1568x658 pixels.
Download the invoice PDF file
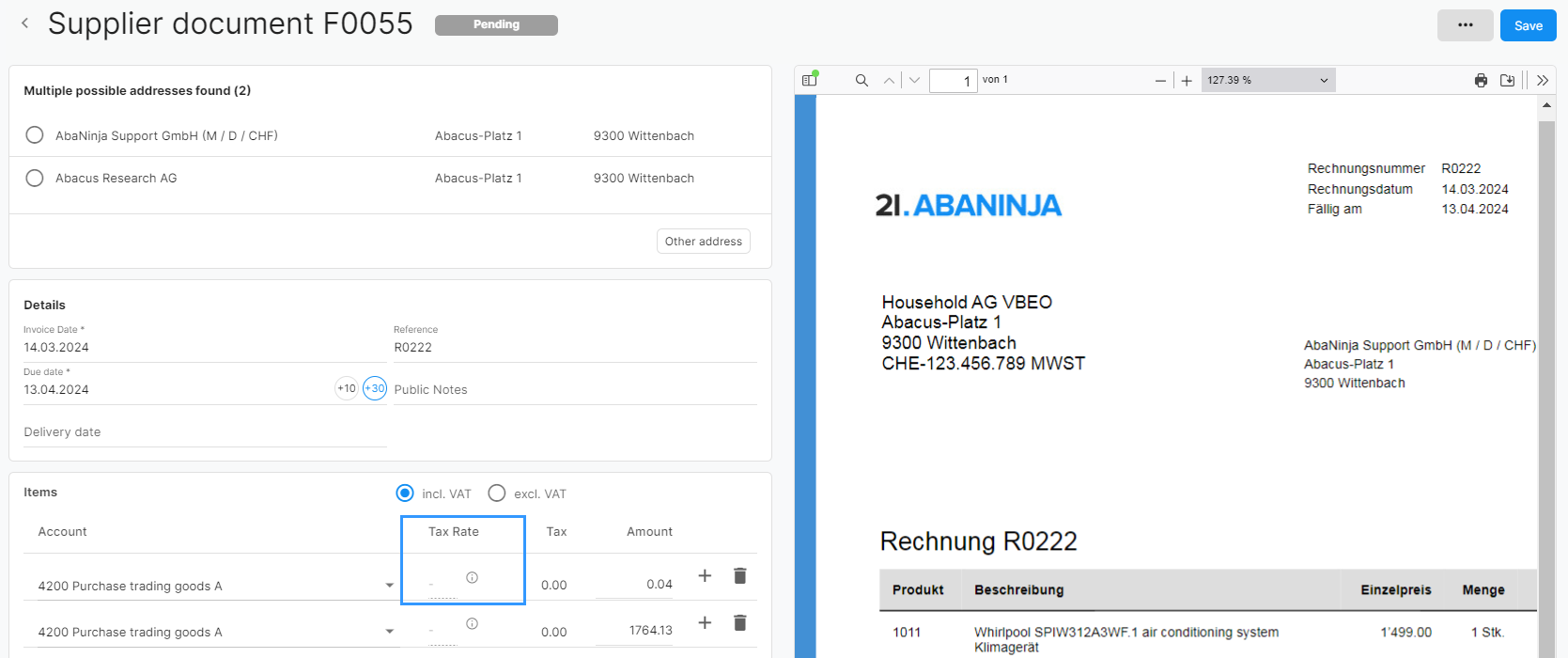click(1507, 81)
